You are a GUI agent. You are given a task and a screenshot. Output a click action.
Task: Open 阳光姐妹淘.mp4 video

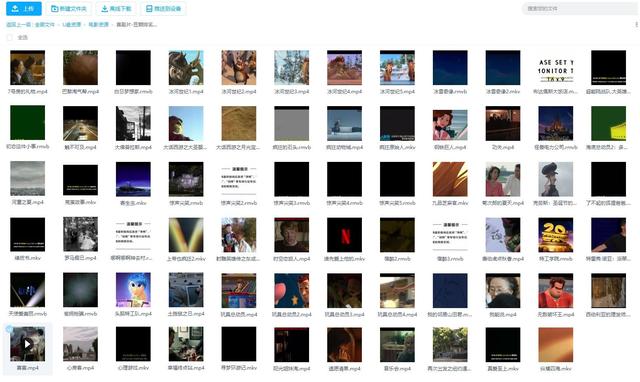coord(291,344)
